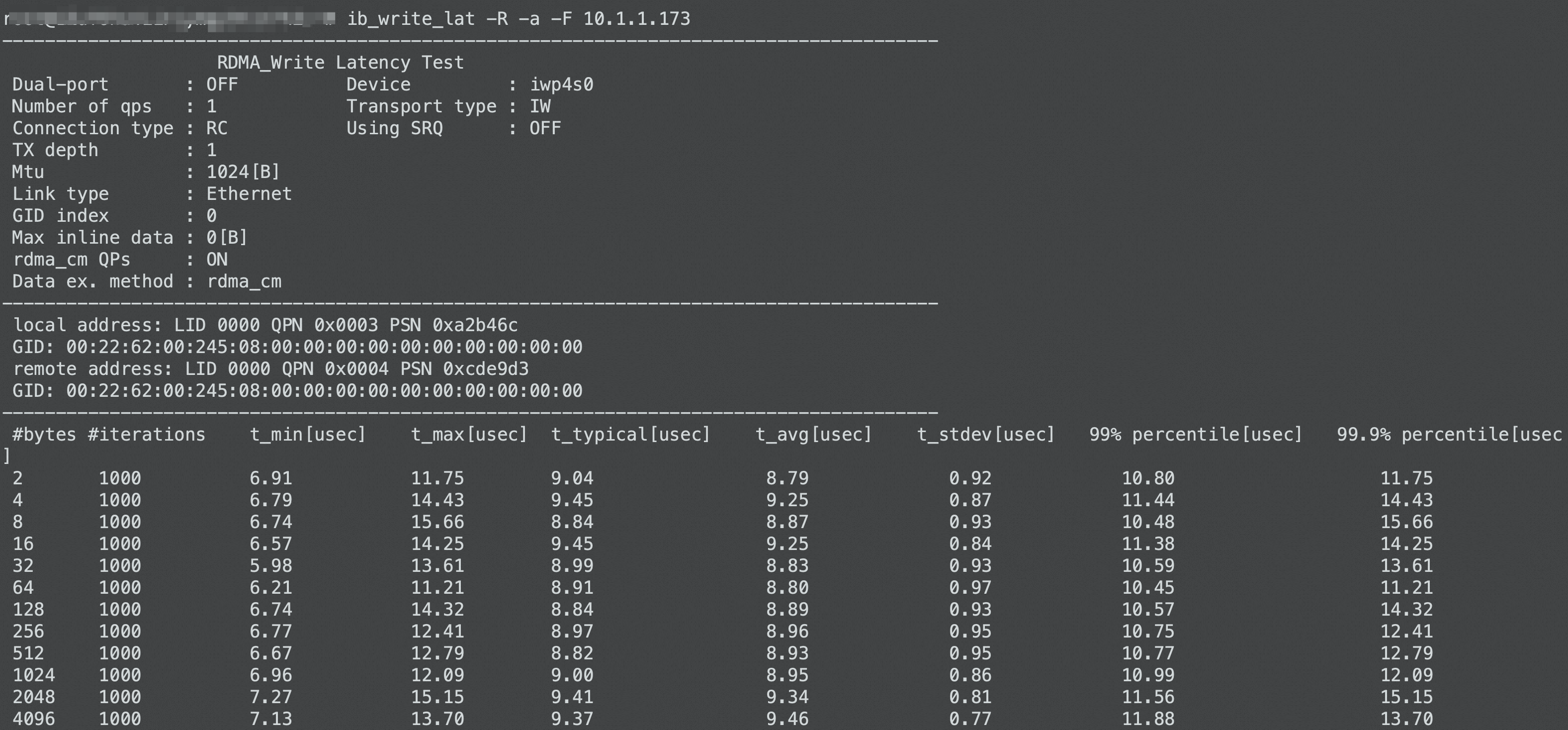Select t_max 11.75 in the 2-byte row
1568x730 pixels.
pos(437,478)
